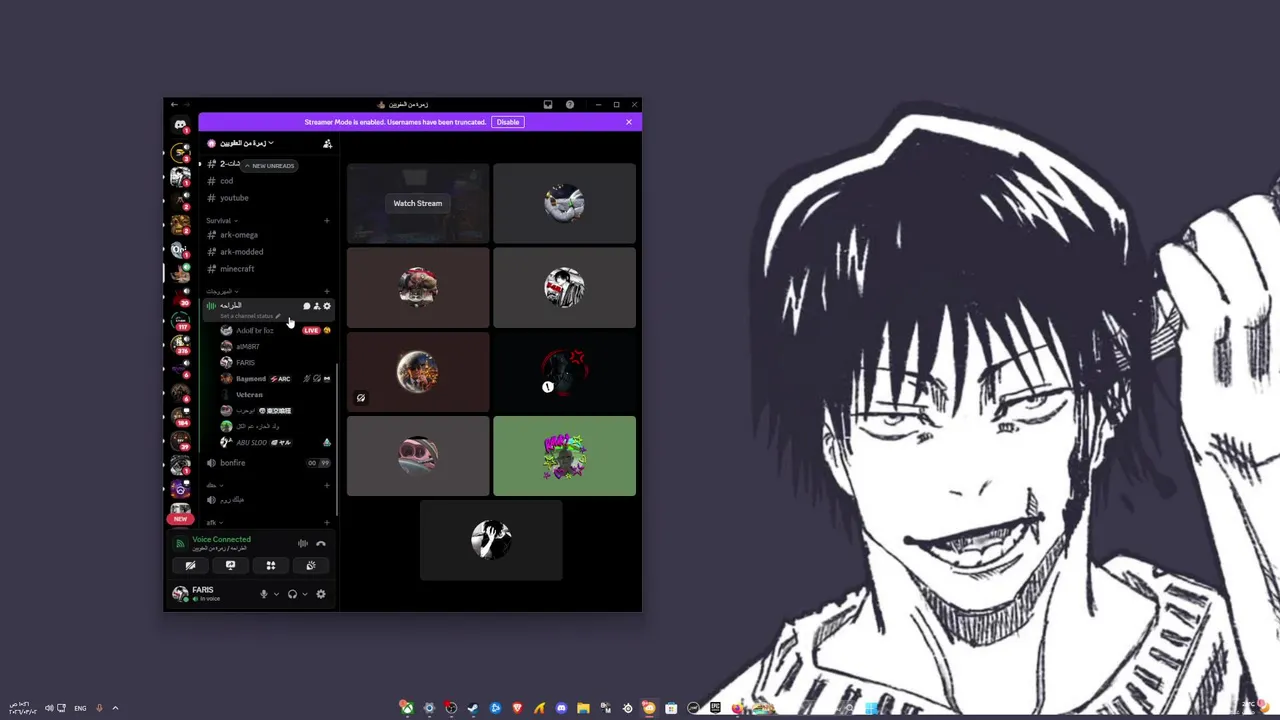Image resolution: width=1280 pixels, height=720 pixels.
Task: Toggle headphone deafen in user panel
Action: pos(292,594)
